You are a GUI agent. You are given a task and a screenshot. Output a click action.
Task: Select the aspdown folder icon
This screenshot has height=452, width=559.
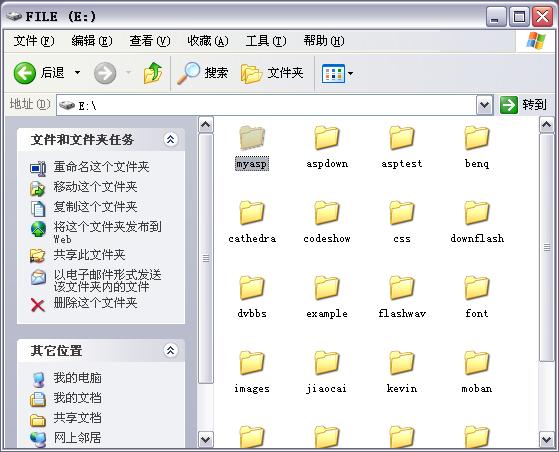(327, 138)
